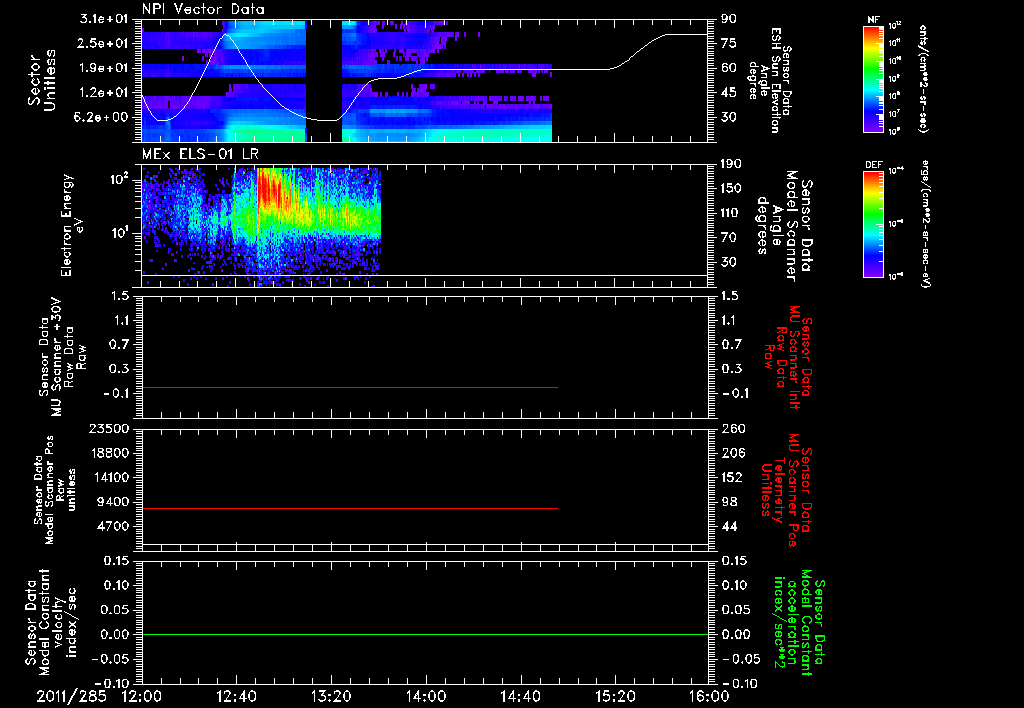Select the "MEx ELS-01 LR" panel title
Screen dimensions: 1024x708
pyautogui.click(x=199, y=155)
